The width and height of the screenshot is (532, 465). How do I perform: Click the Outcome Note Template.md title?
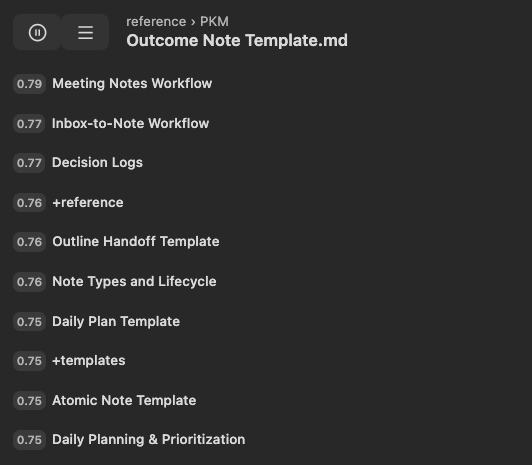click(237, 40)
